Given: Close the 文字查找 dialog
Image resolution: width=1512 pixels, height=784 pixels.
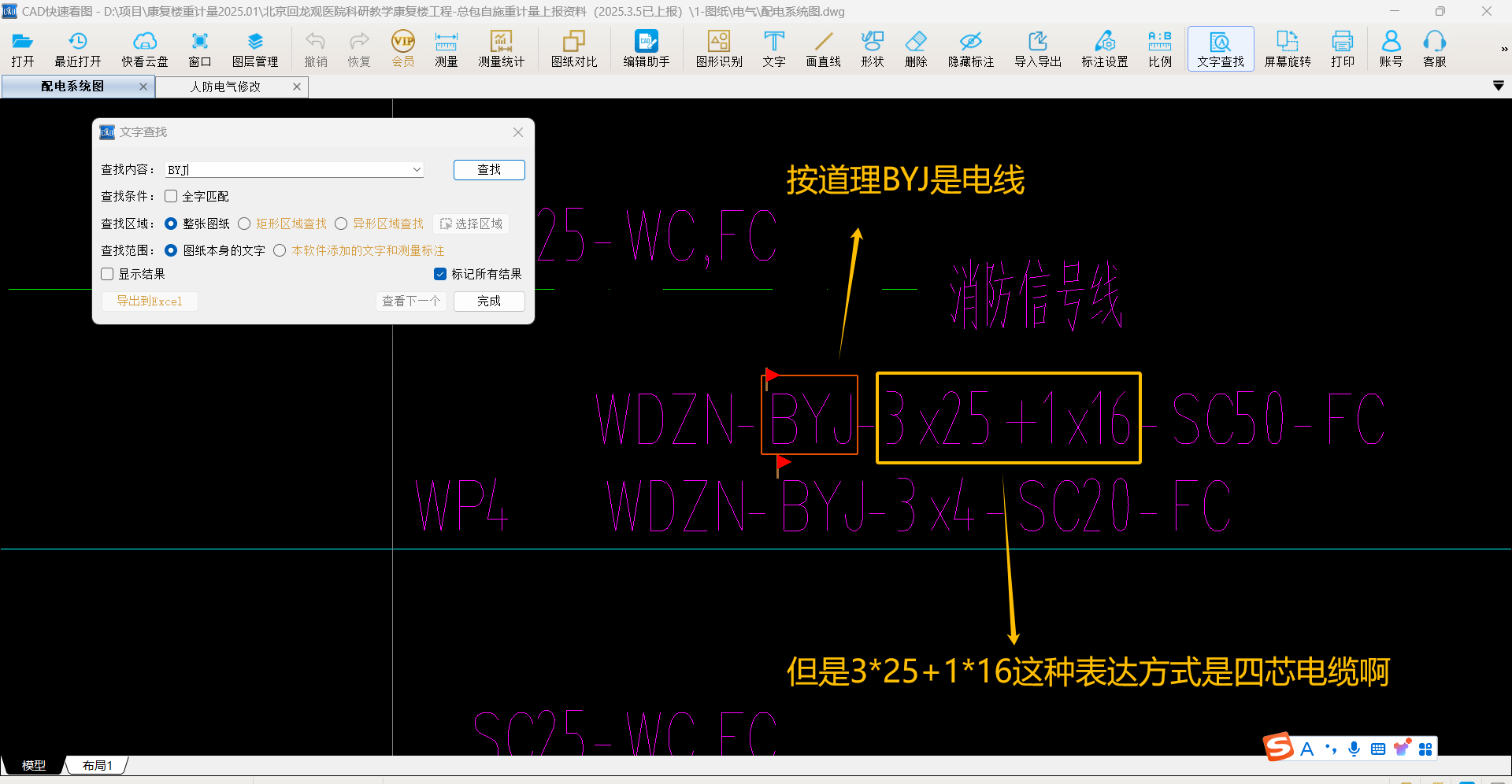Looking at the screenshot, I should tap(518, 132).
